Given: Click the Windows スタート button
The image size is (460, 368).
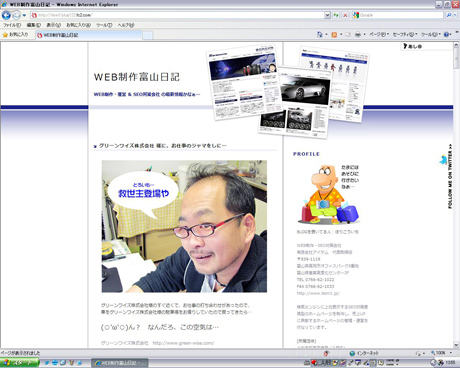Looking at the screenshot, I should click(x=19, y=363).
